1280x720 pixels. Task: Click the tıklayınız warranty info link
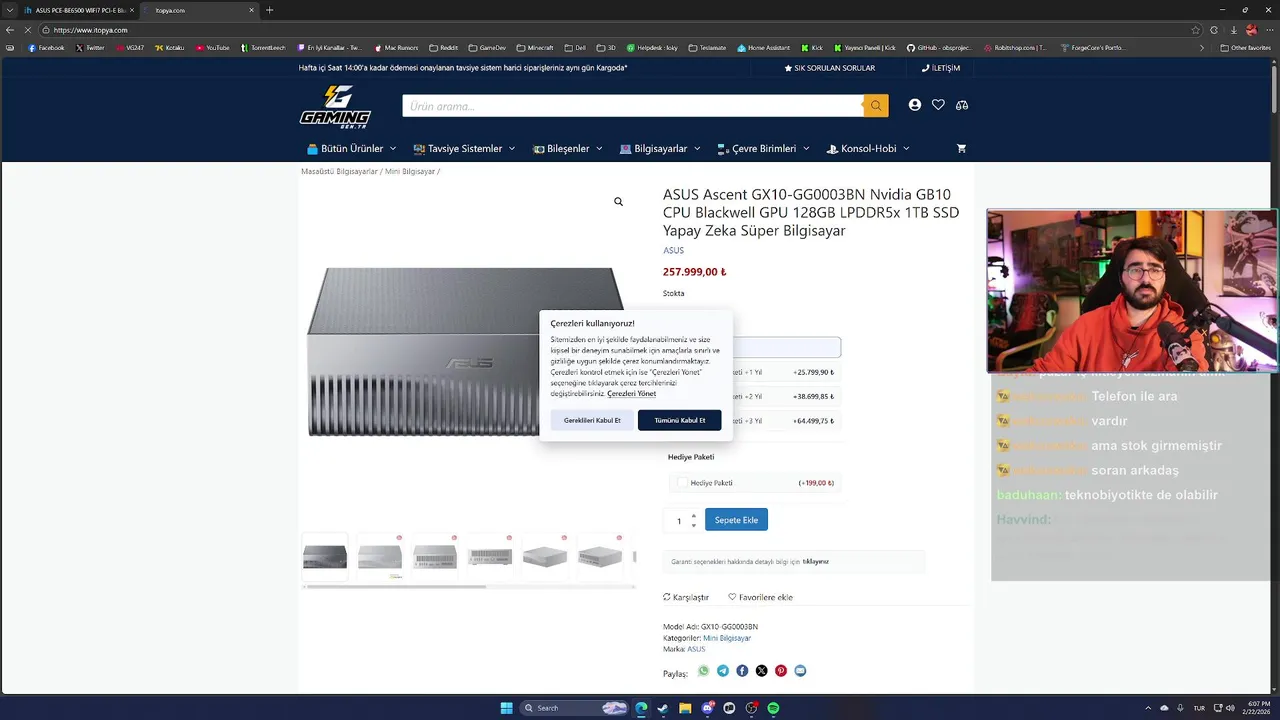pyautogui.click(x=815, y=562)
